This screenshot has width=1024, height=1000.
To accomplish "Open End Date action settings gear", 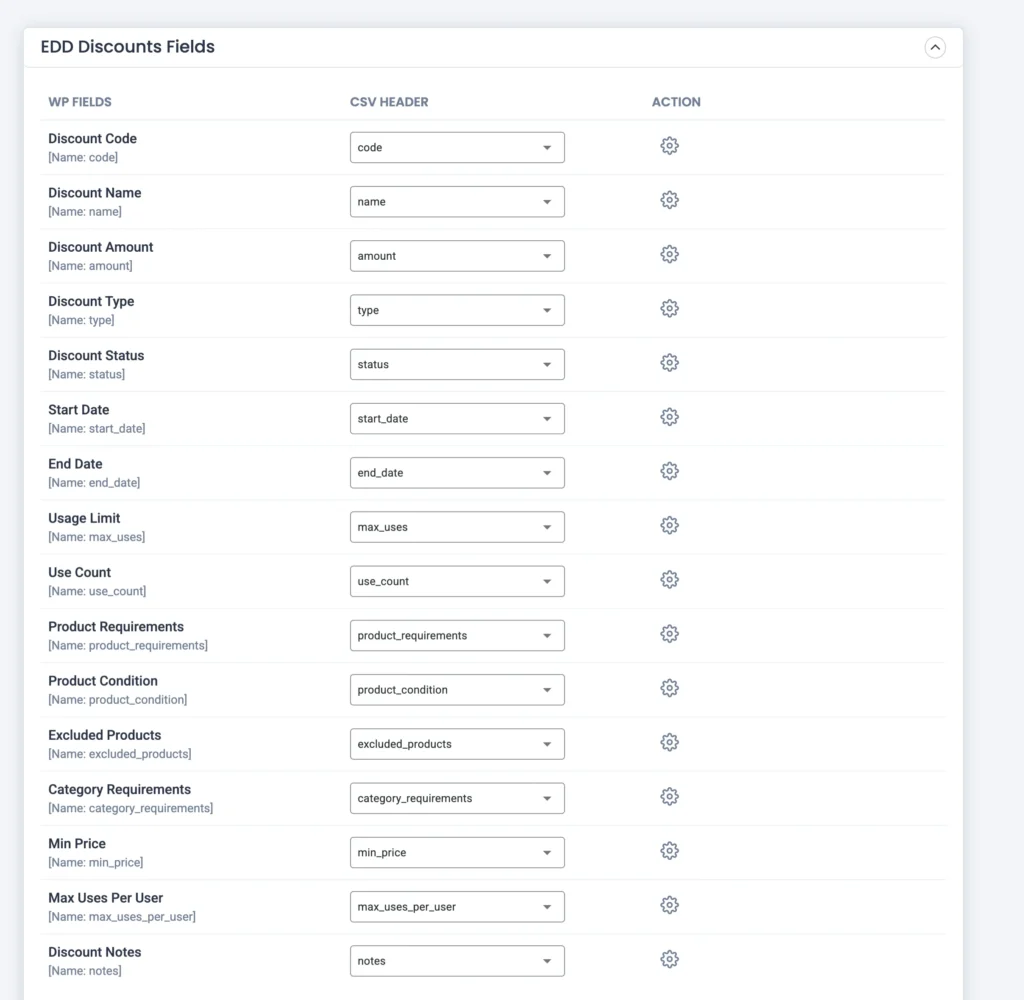I will pyautogui.click(x=669, y=471).
